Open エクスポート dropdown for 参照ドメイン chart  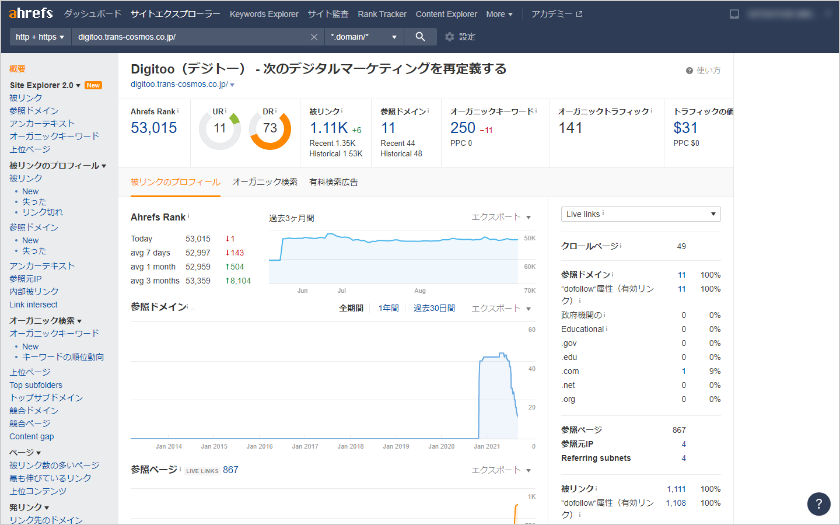pos(501,308)
